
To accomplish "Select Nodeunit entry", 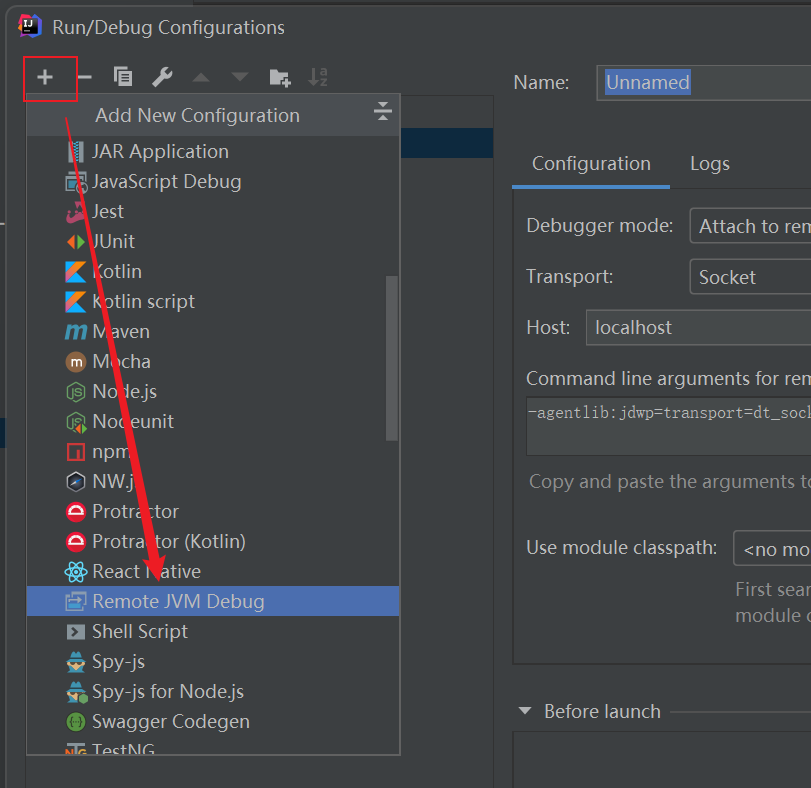I will [213, 421].
